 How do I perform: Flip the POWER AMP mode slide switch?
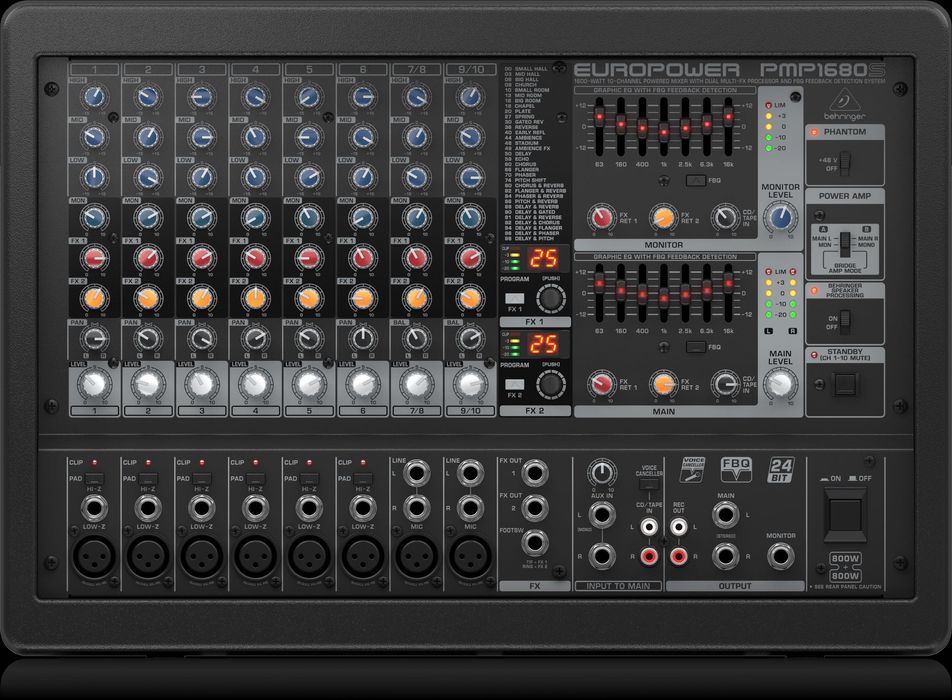point(845,243)
